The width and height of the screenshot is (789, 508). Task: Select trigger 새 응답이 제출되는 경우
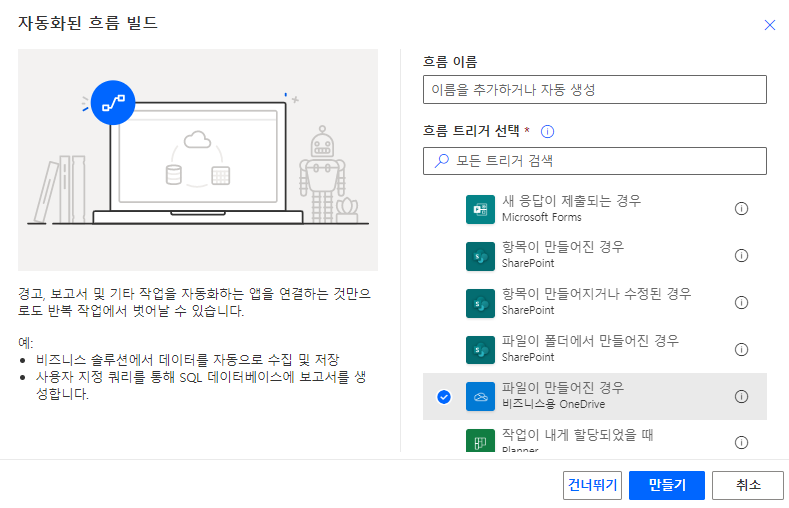595,209
